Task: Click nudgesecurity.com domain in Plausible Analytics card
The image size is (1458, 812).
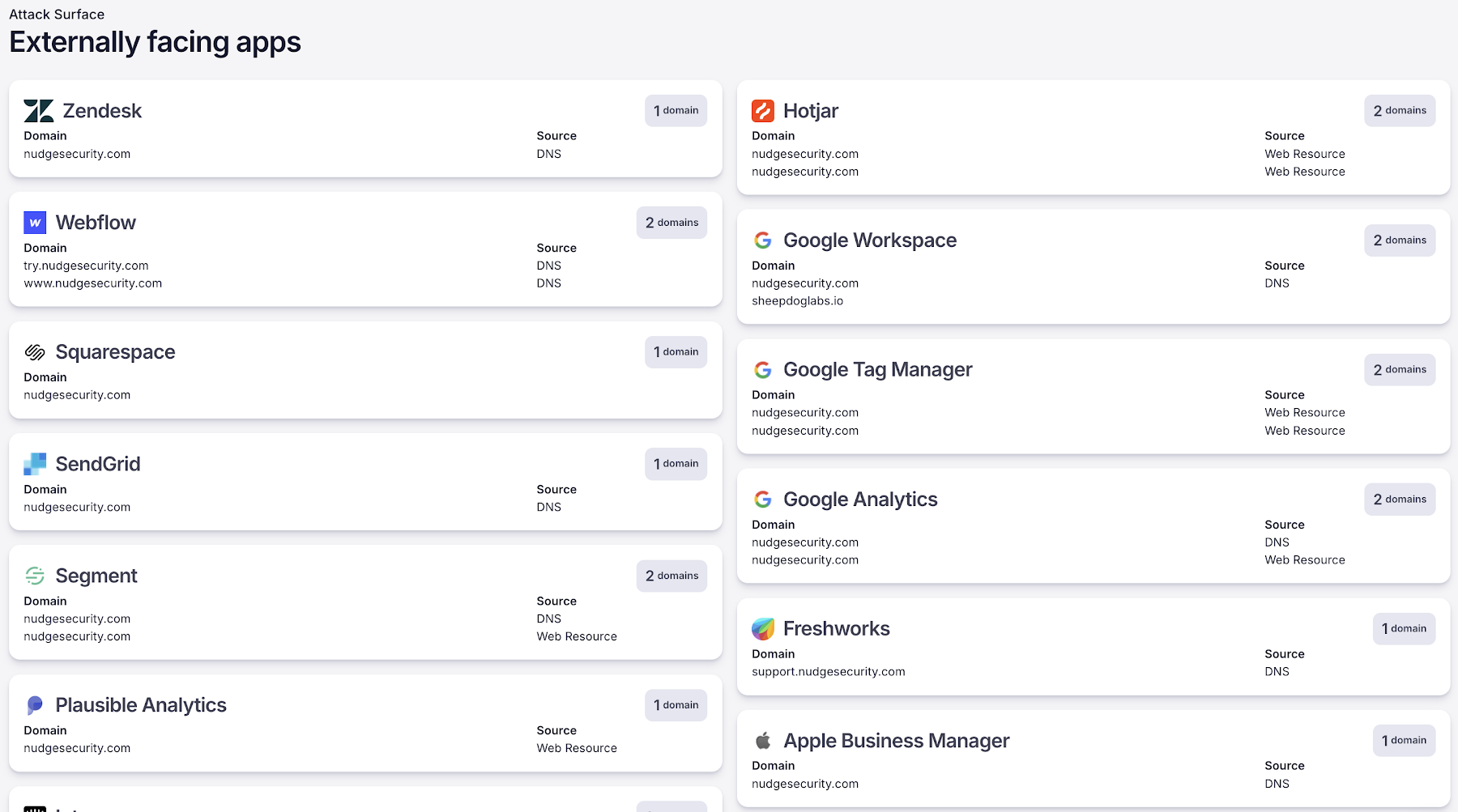Action: coord(77,748)
